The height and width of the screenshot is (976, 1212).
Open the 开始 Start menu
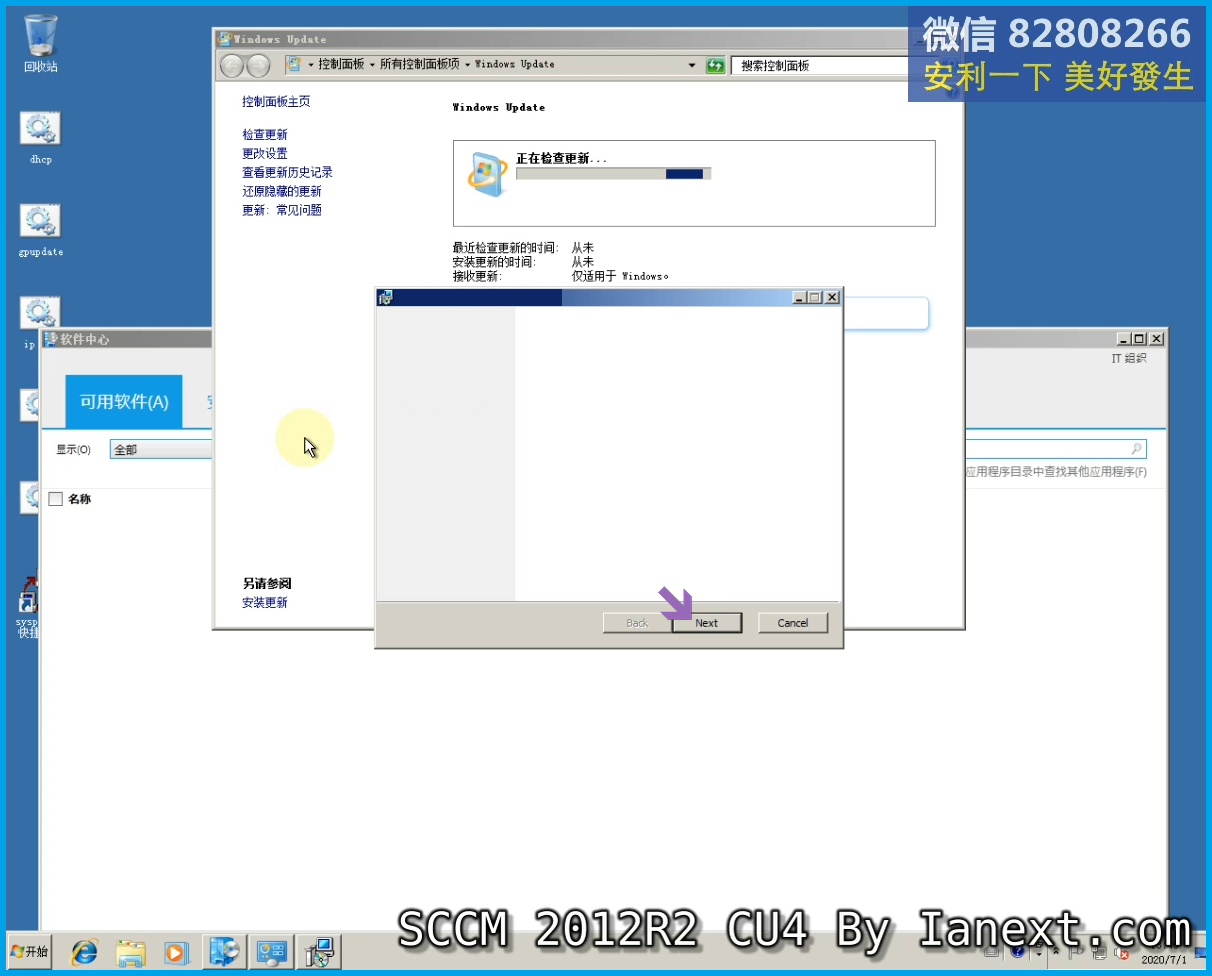(29, 951)
